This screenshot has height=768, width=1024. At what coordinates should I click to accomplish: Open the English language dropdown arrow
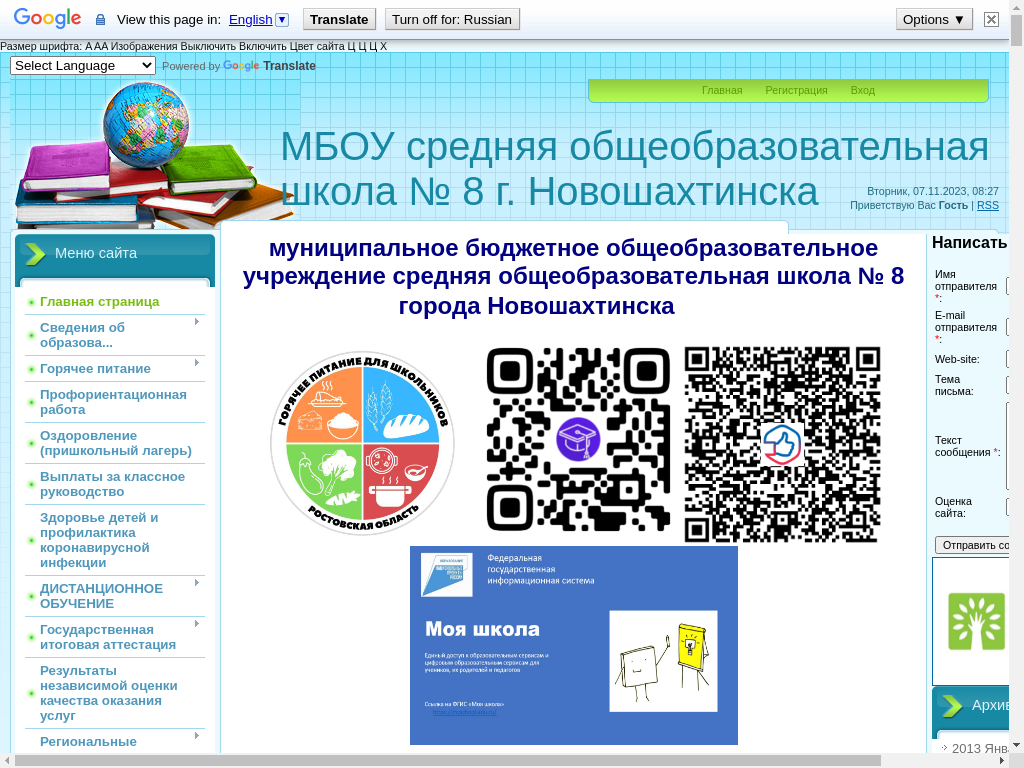coord(282,20)
